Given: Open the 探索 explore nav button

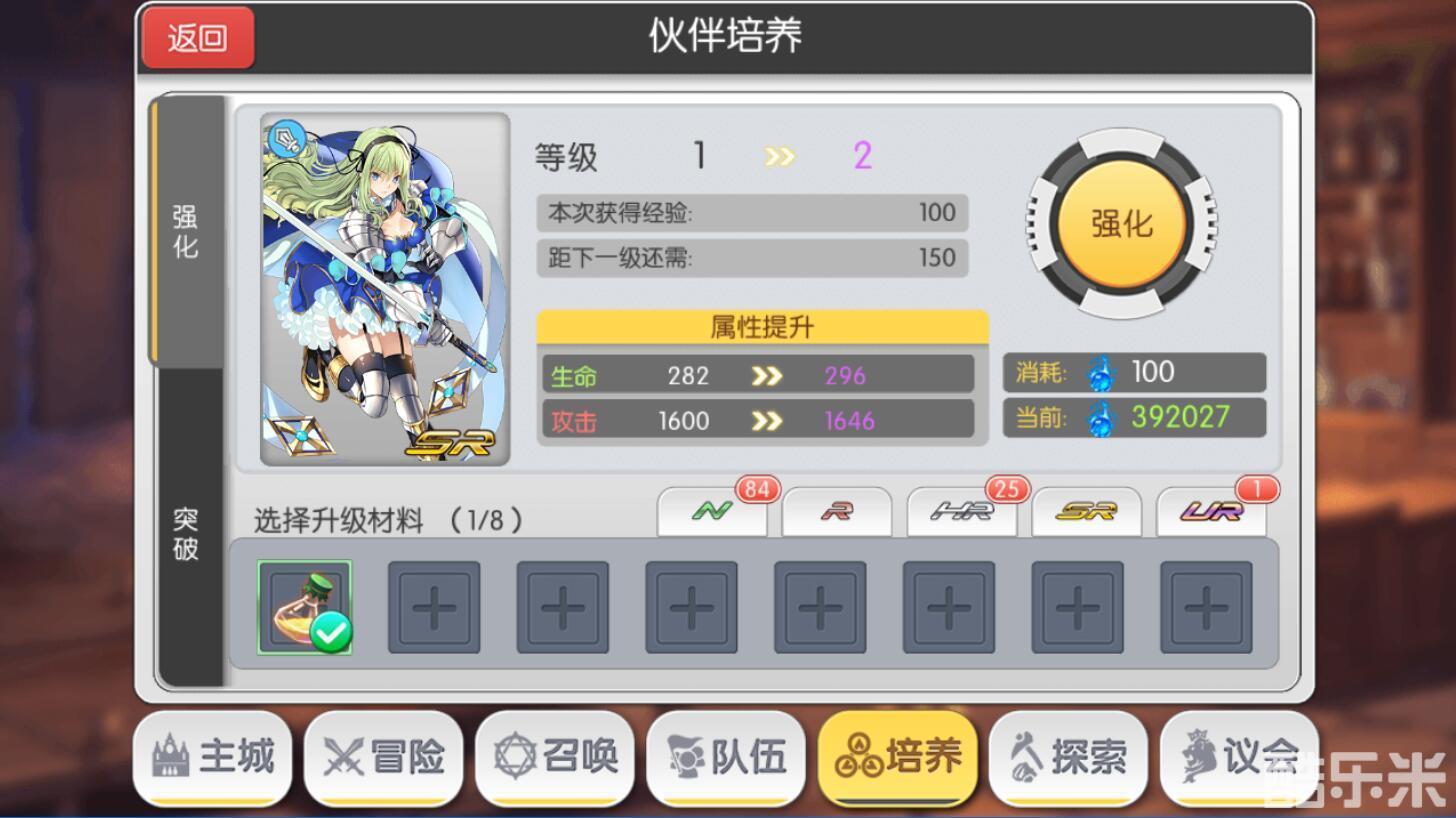Looking at the screenshot, I should [1068, 757].
